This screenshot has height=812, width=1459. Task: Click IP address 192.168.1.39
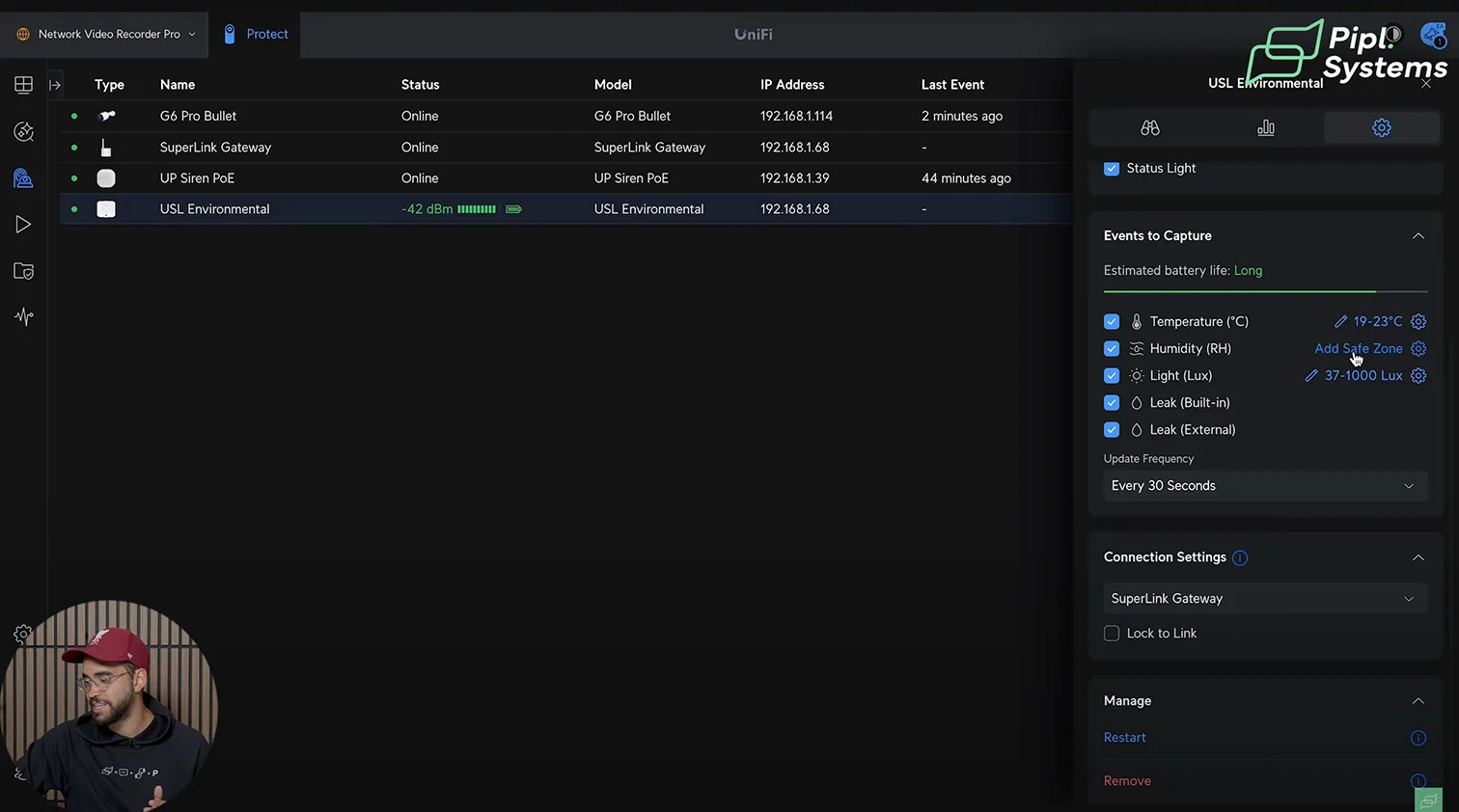(794, 178)
